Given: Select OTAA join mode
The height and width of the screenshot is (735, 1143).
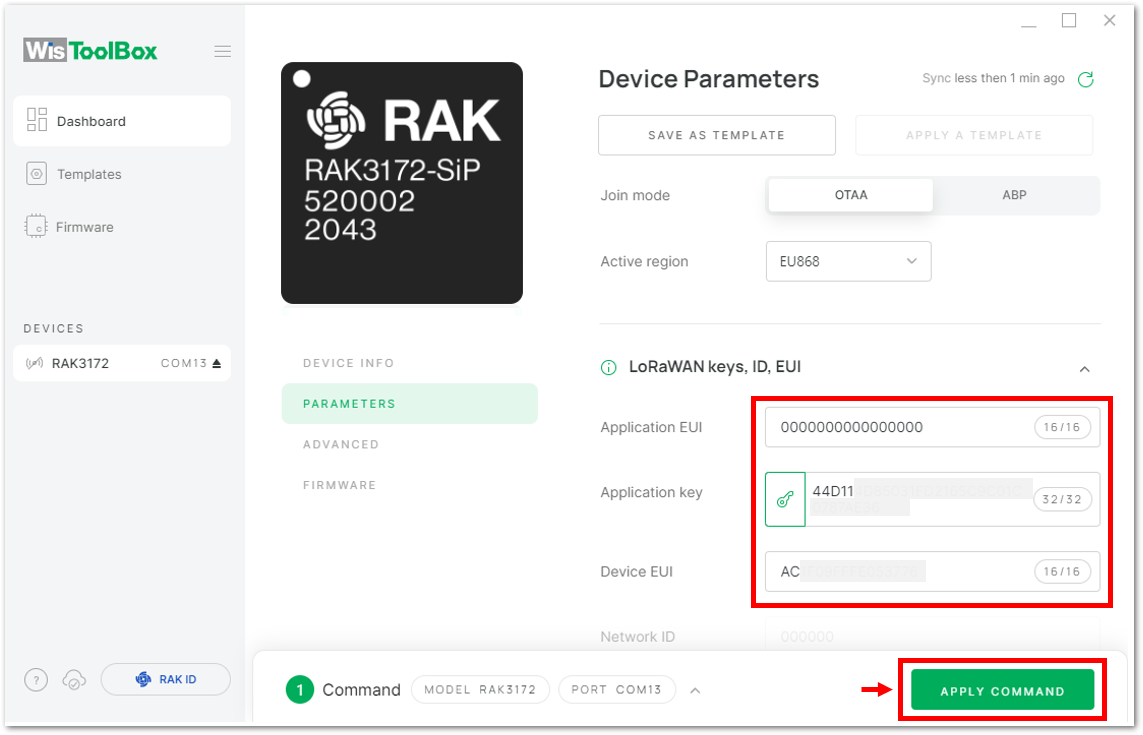Looking at the screenshot, I should click(851, 195).
